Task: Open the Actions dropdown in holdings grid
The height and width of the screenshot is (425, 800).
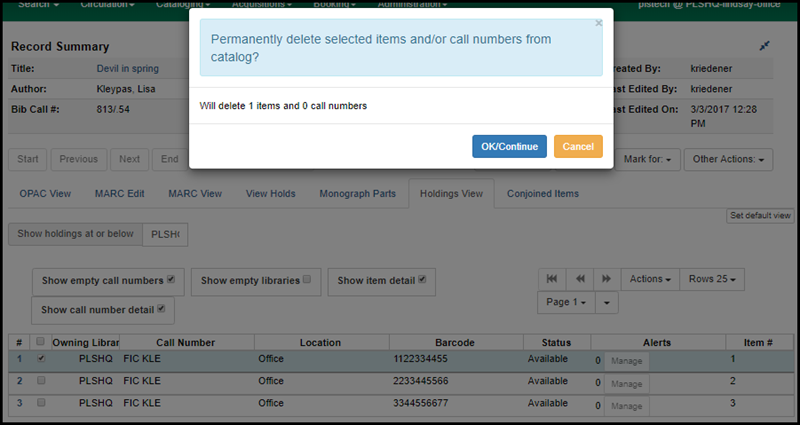Action: pos(650,279)
